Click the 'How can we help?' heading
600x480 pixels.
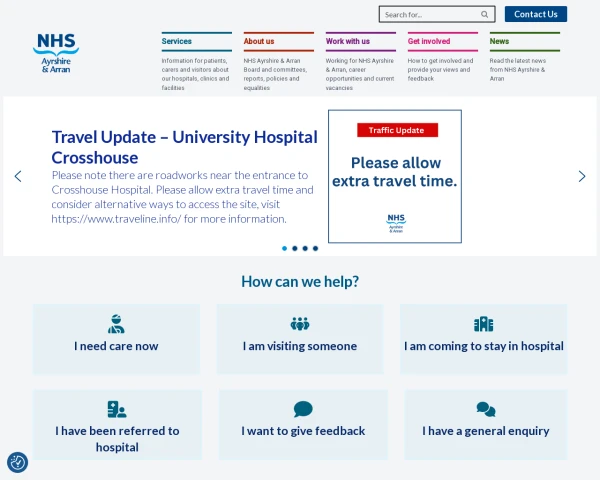(x=300, y=282)
